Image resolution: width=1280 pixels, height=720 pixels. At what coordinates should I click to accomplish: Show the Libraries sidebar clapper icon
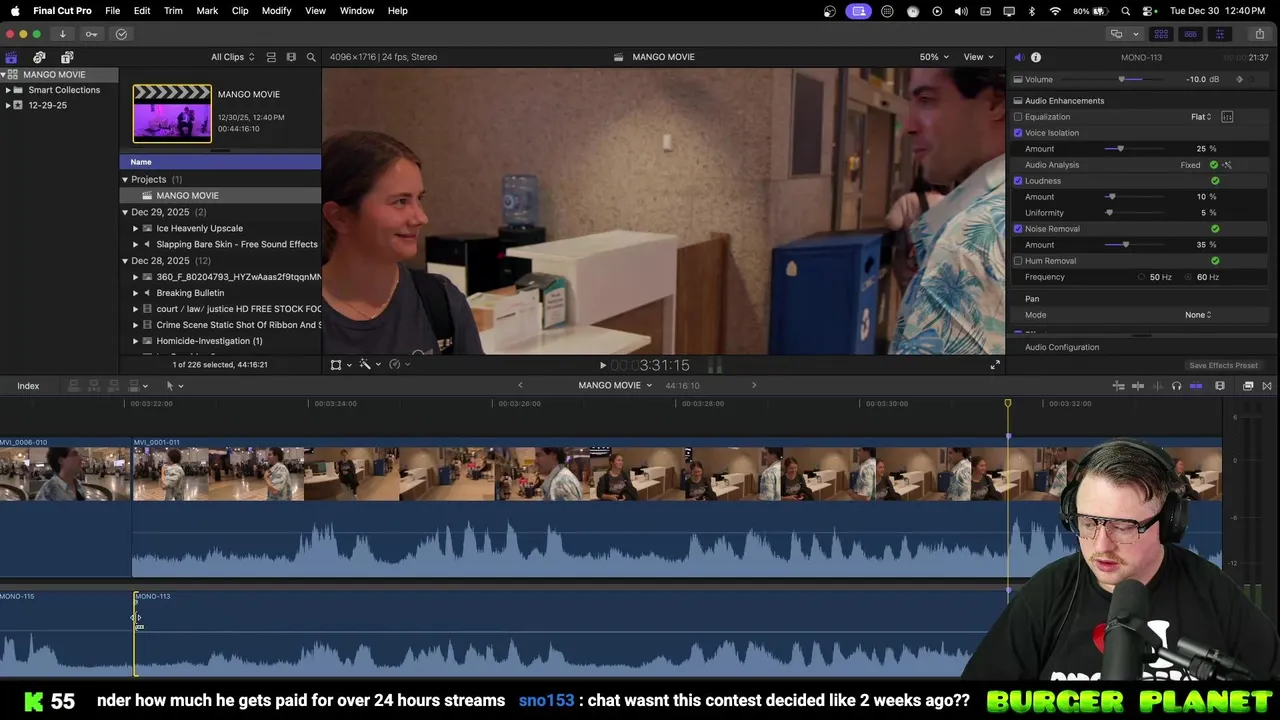pyautogui.click(x=11, y=57)
